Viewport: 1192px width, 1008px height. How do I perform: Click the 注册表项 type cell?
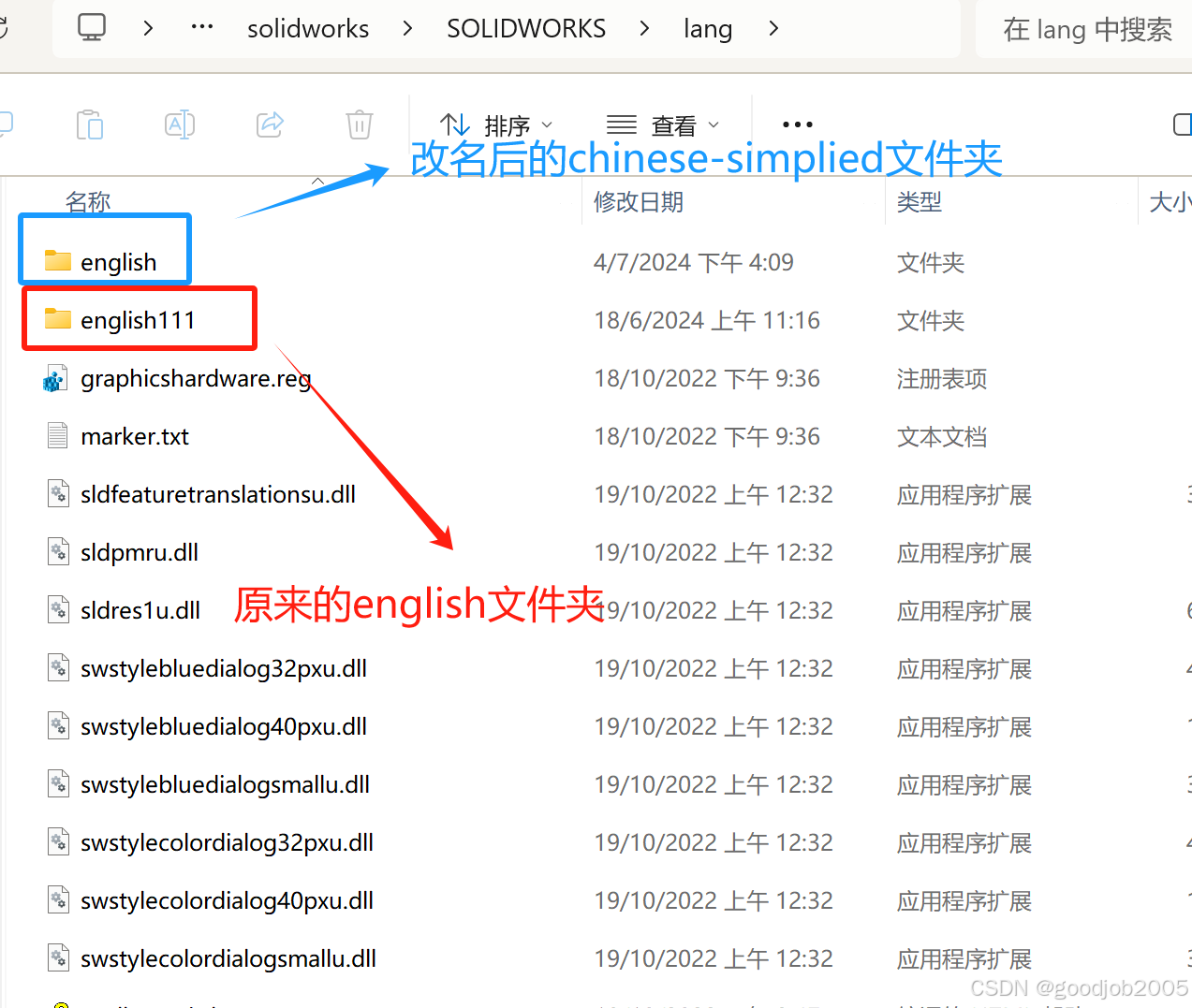942,378
